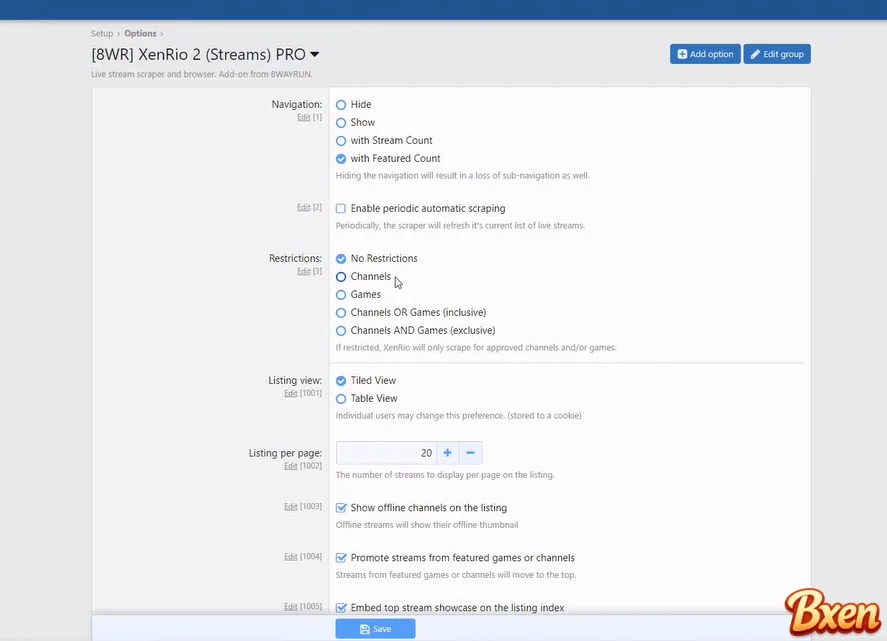Increase listing per page with plus
887x641 pixels.
coord(447,453)
